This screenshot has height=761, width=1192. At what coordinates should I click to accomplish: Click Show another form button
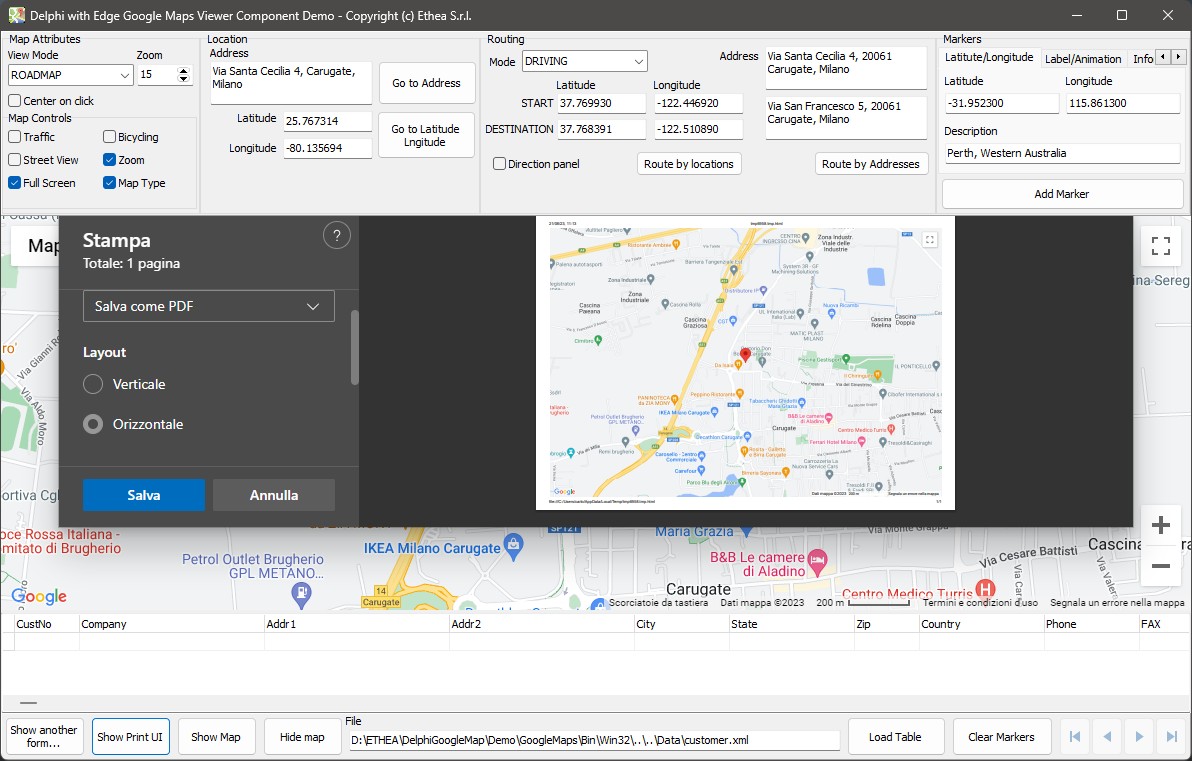(x=43, y=736)
